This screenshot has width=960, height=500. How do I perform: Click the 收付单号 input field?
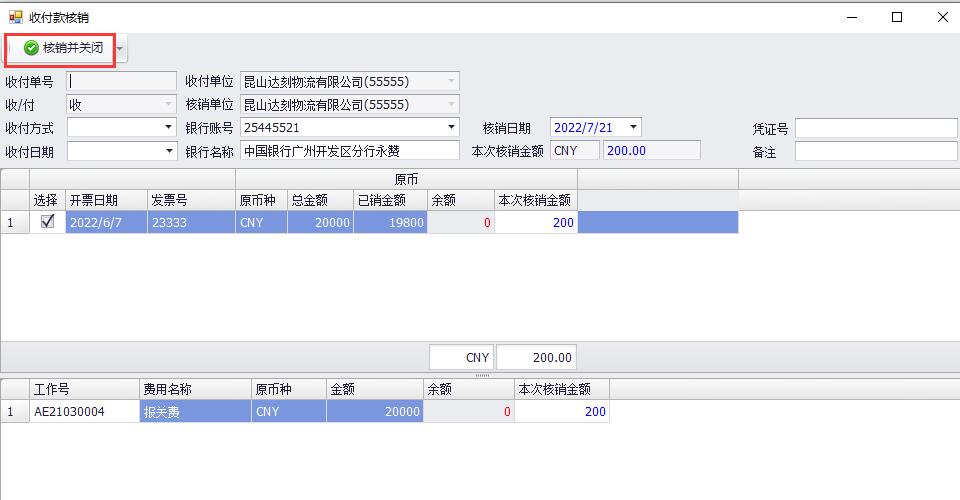120,82
